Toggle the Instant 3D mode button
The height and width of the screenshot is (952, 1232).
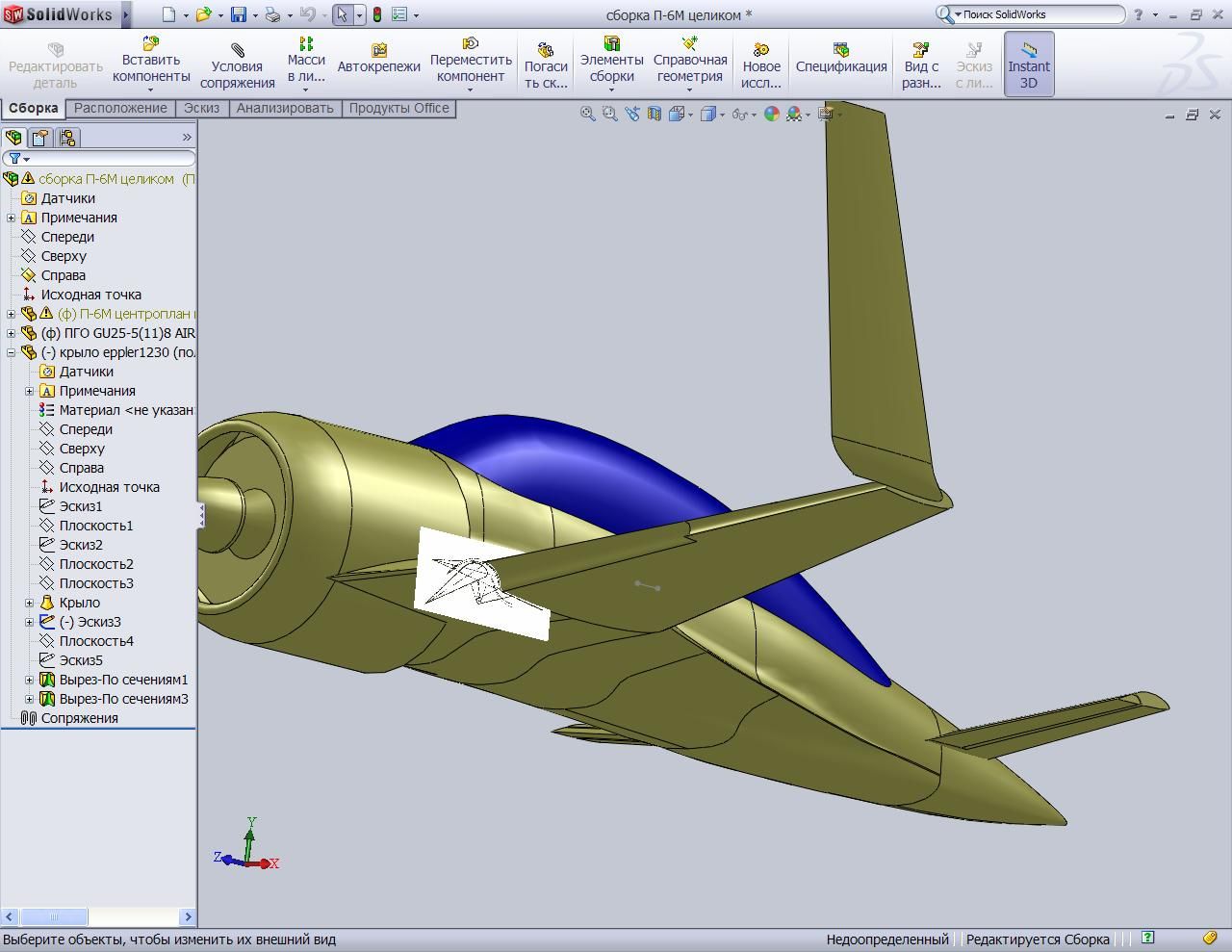click(x=1029, y=64)
